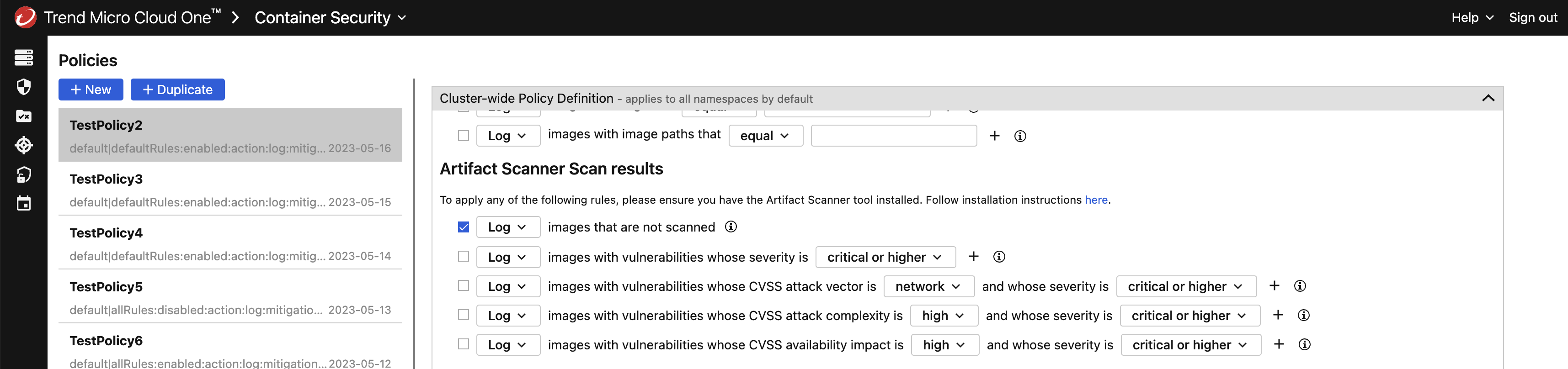Screen dimensions: 1568x369
Task: Open the Help menu
Action: [1472, 18]
